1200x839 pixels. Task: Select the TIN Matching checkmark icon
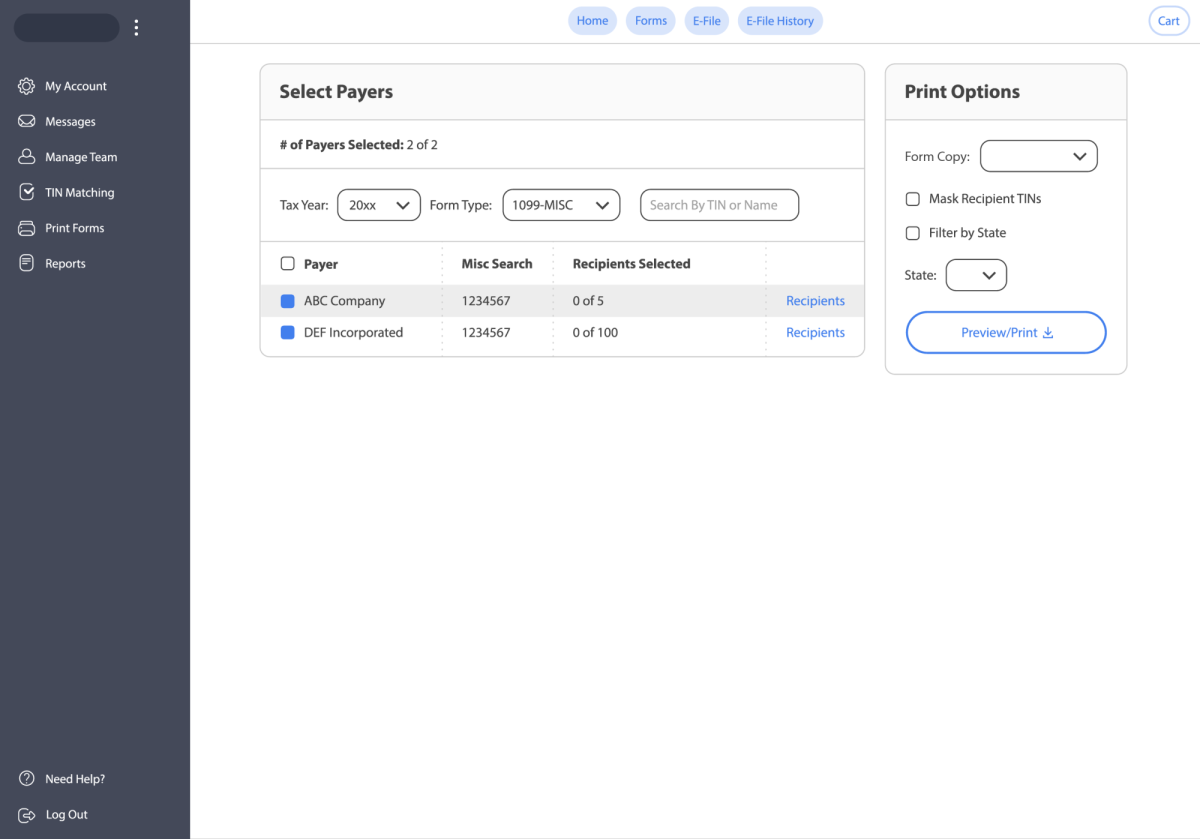pyautogui.click(x=27, y=193)
